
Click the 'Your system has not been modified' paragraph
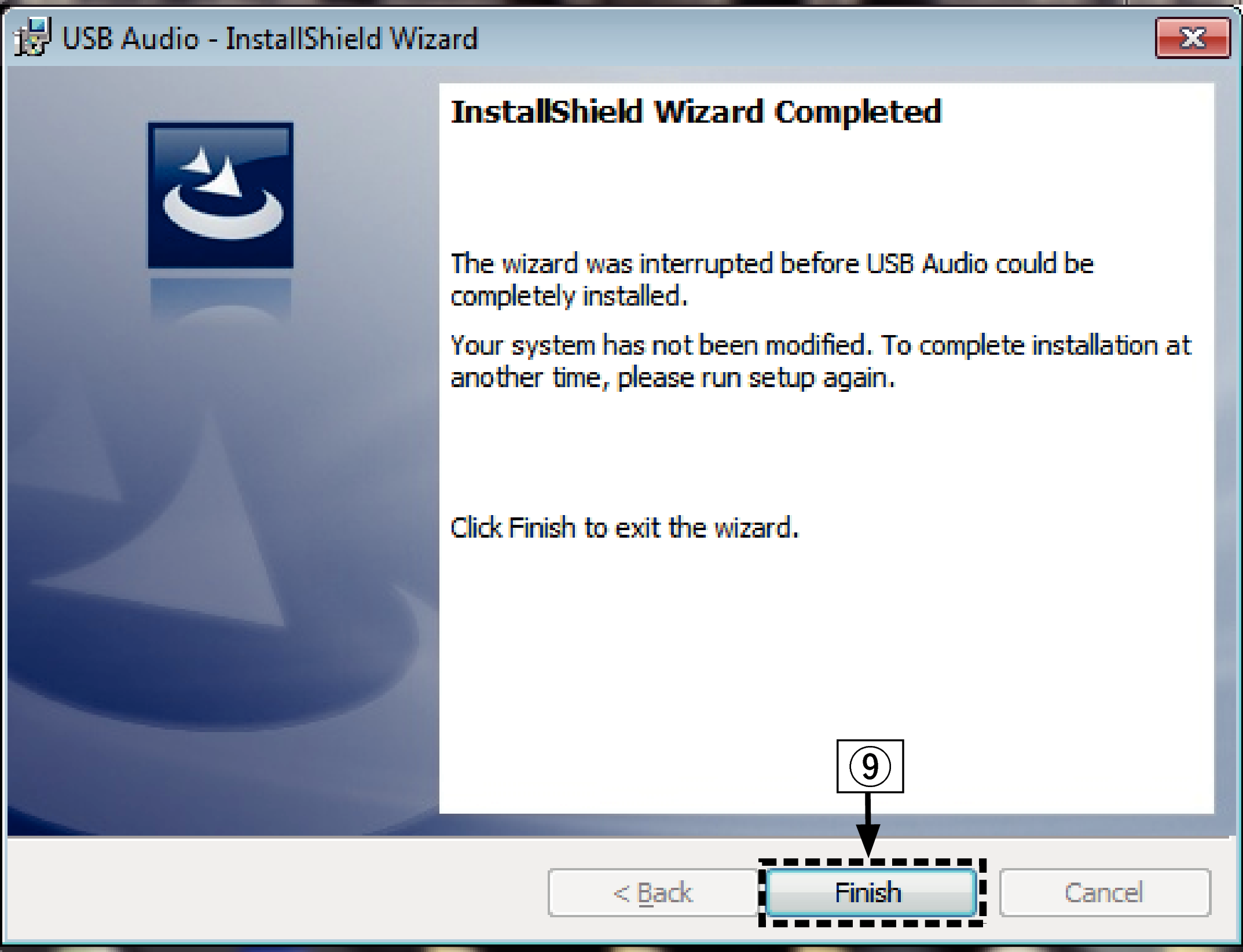pyautogui.click(x=821, y=362)
